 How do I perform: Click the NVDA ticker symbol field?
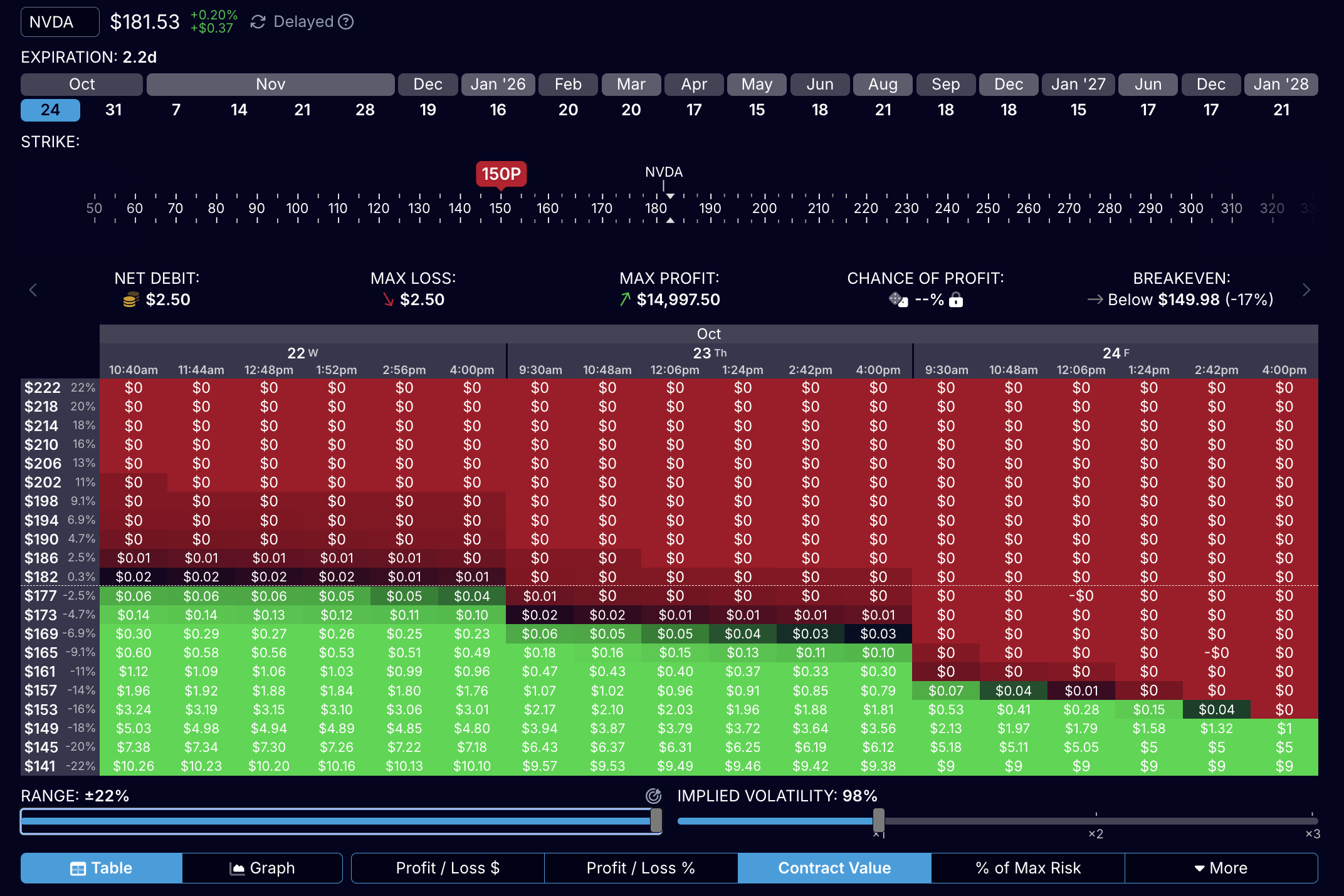point(60,22)
